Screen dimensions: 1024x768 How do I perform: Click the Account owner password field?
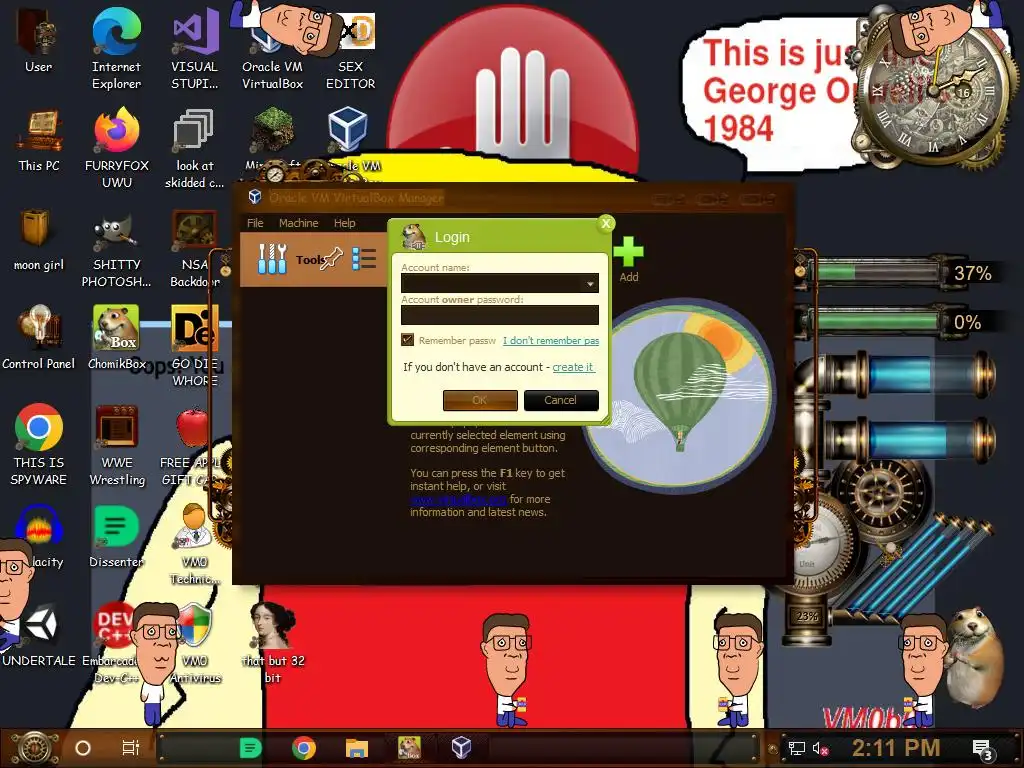point(500,315)
